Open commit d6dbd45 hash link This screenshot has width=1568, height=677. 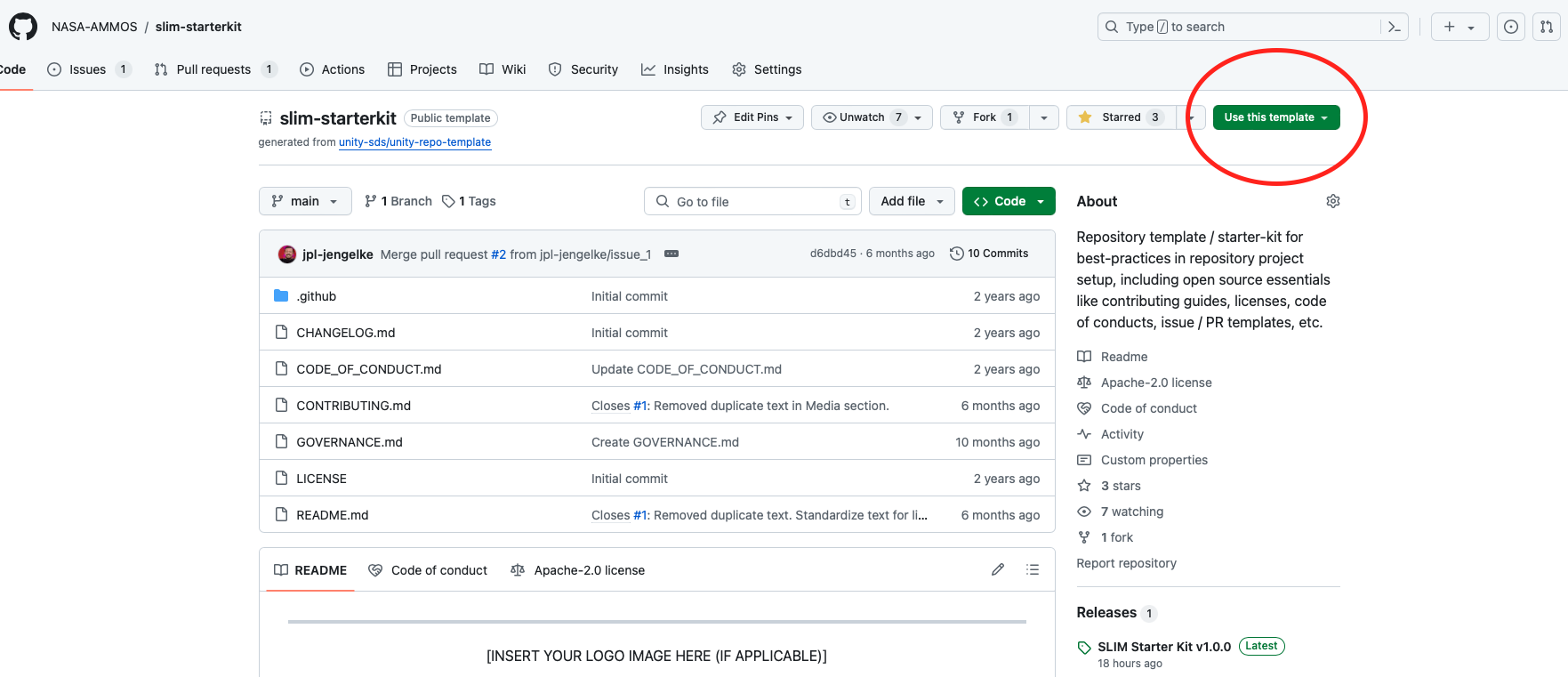[x=833, y=254]
